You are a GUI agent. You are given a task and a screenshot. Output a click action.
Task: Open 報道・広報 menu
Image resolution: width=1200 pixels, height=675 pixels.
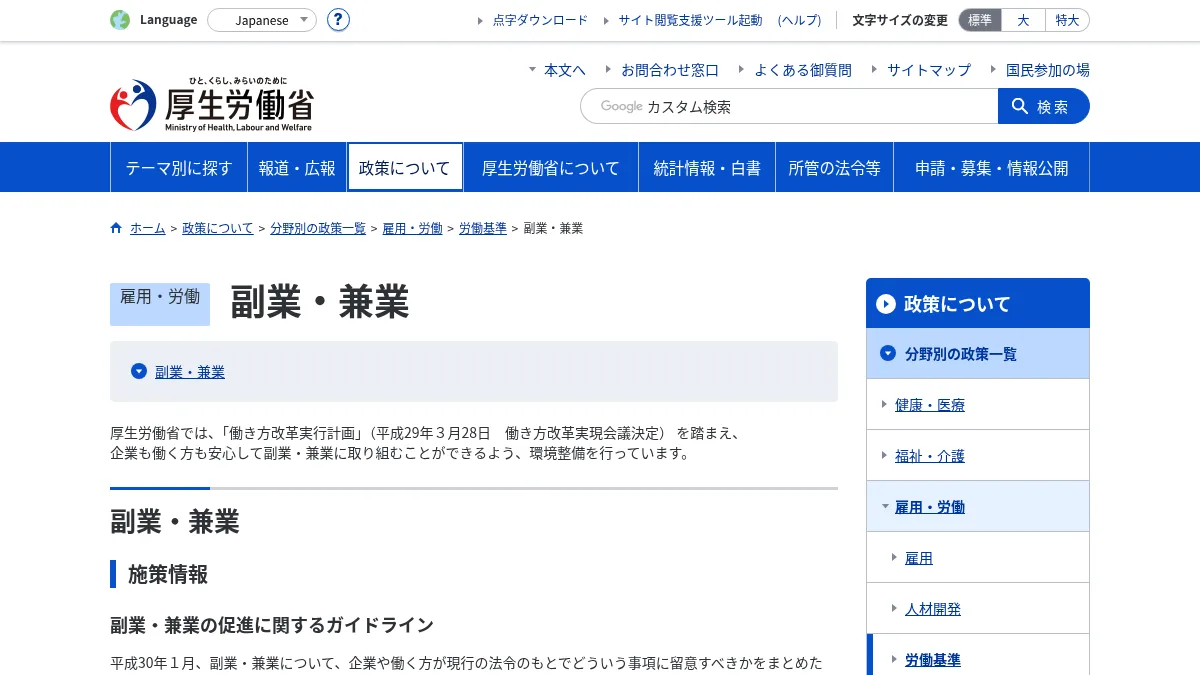pos(297,167)
